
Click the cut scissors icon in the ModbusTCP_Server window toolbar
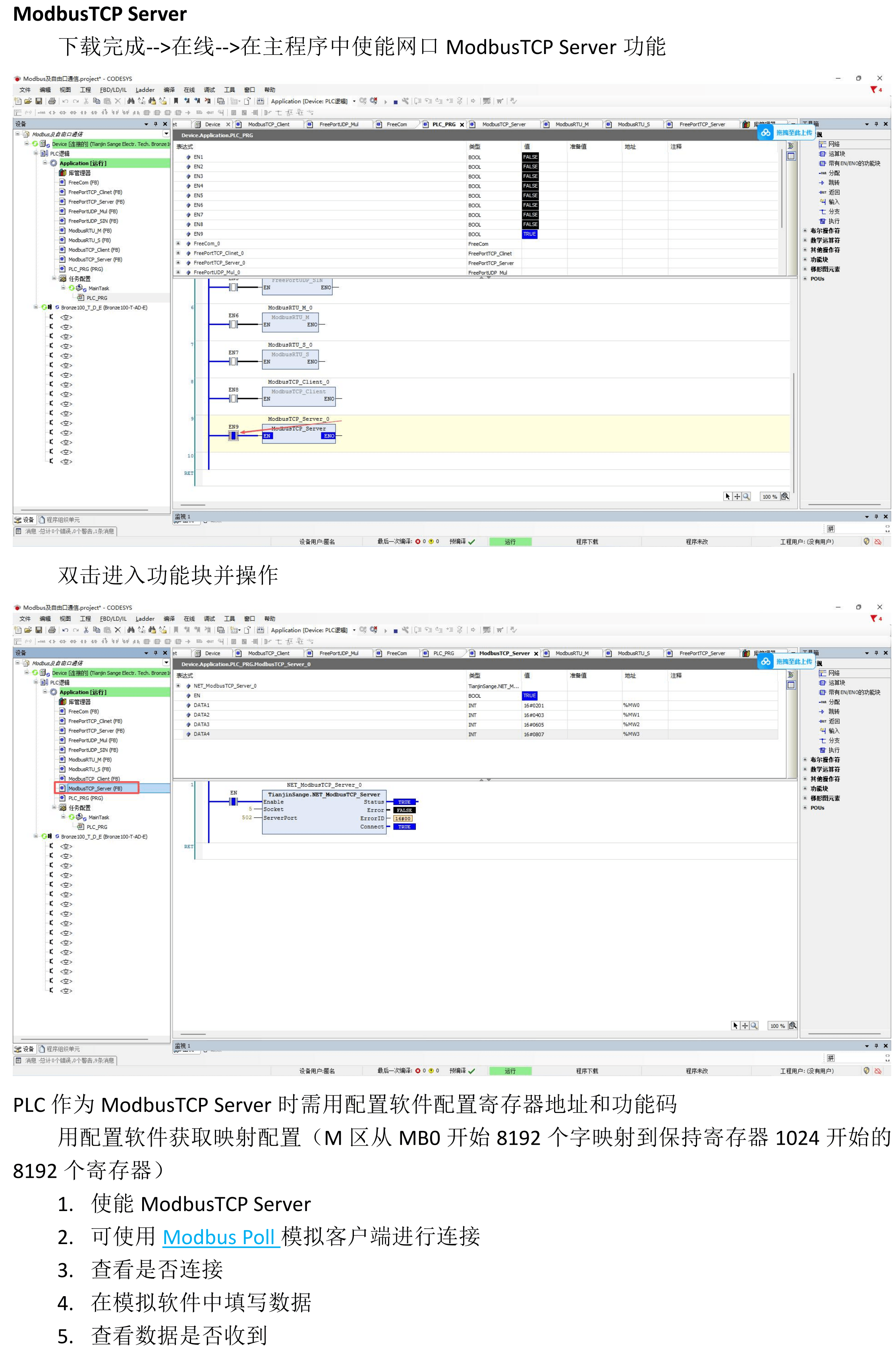point(86,630)
